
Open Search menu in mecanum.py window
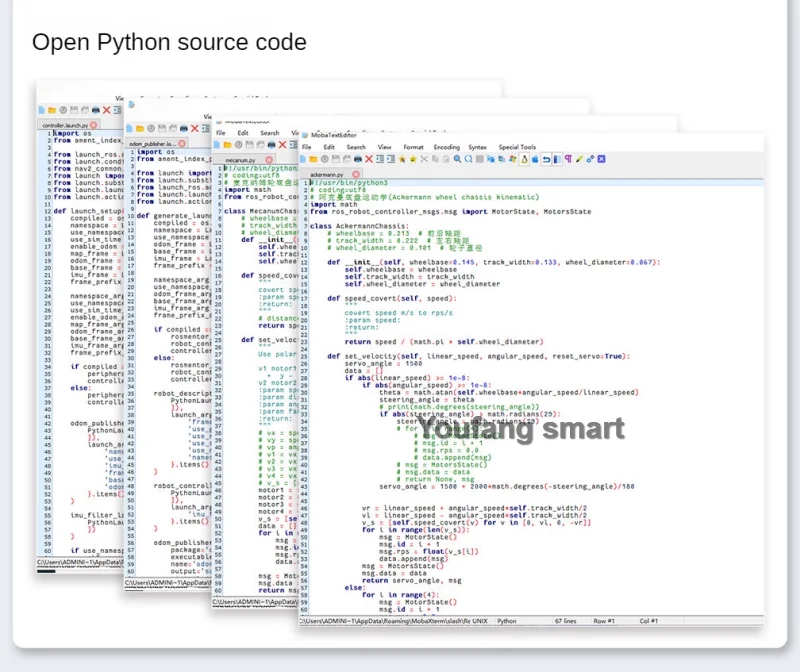point(269,133)
